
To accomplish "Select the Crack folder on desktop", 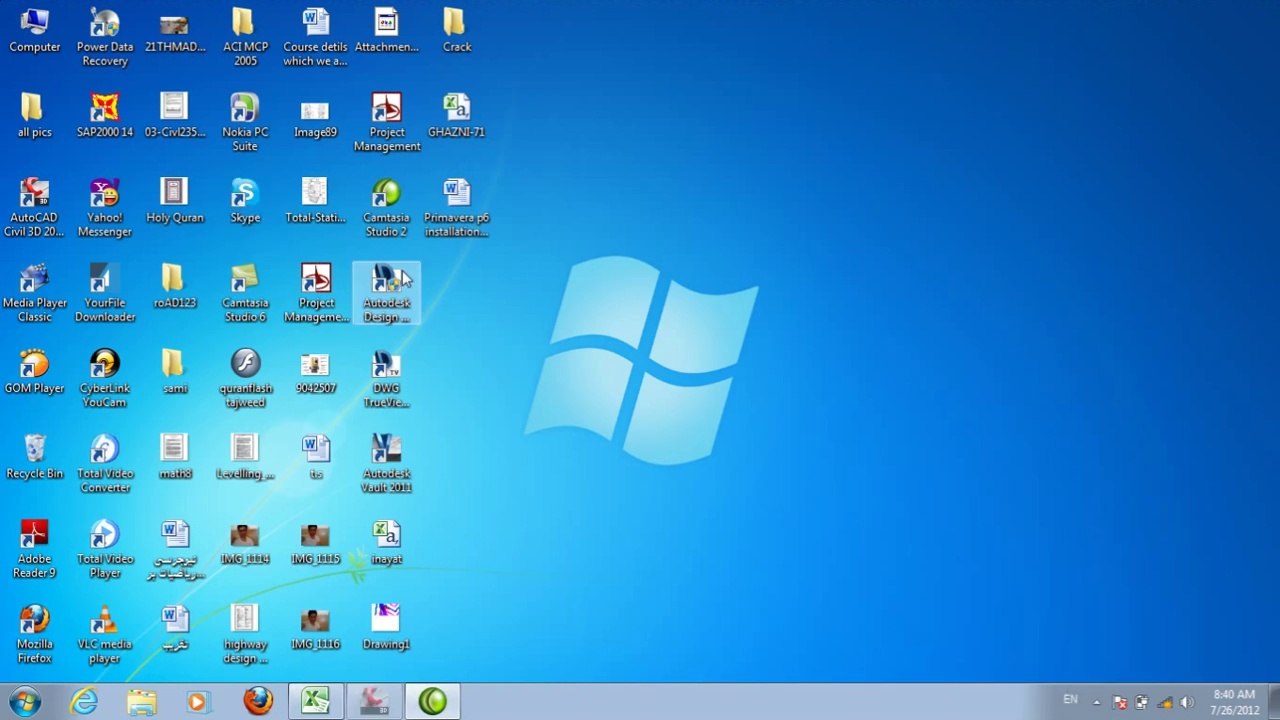I will (456, 30).
